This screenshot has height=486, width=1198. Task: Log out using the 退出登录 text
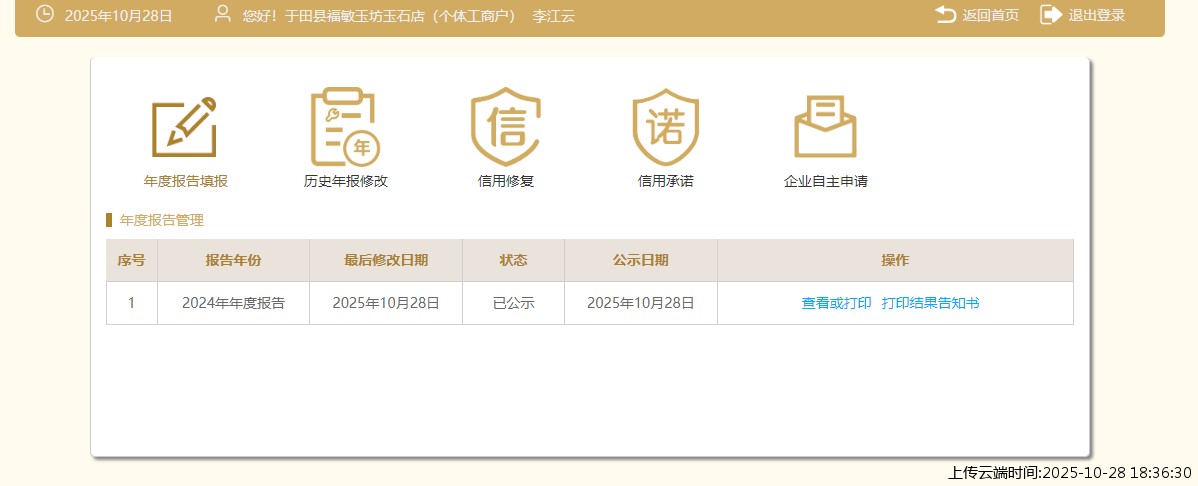coord(1096,15)
